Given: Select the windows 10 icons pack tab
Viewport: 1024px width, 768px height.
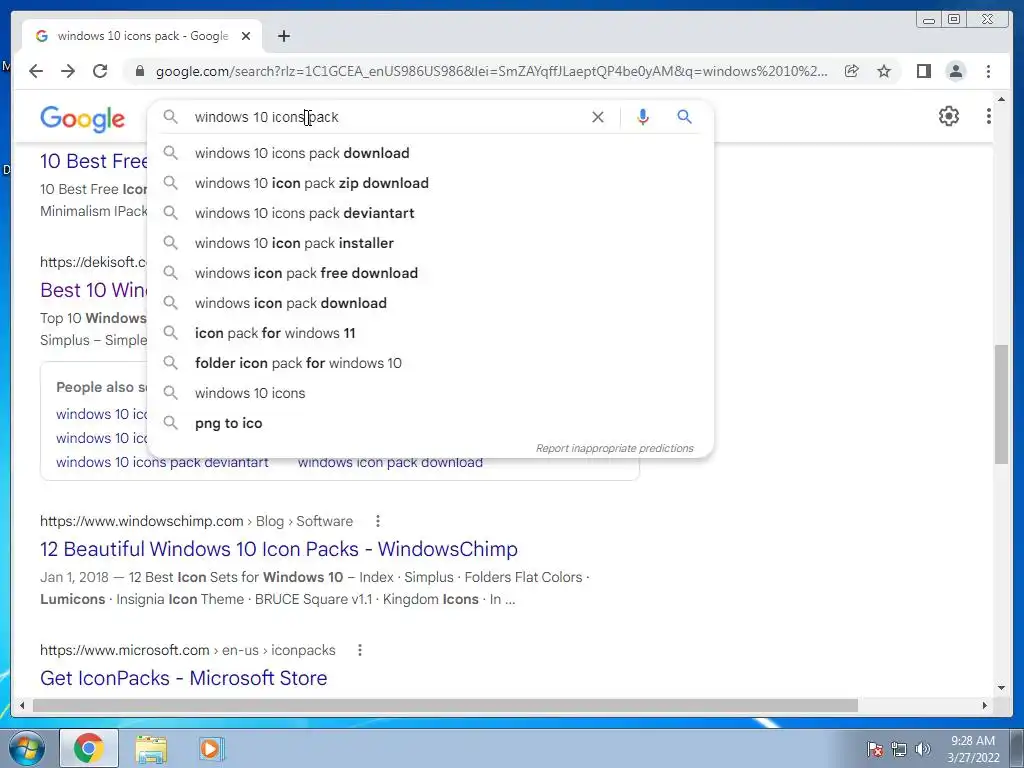Looking at the screenshot, I should (x=142, y=36).
